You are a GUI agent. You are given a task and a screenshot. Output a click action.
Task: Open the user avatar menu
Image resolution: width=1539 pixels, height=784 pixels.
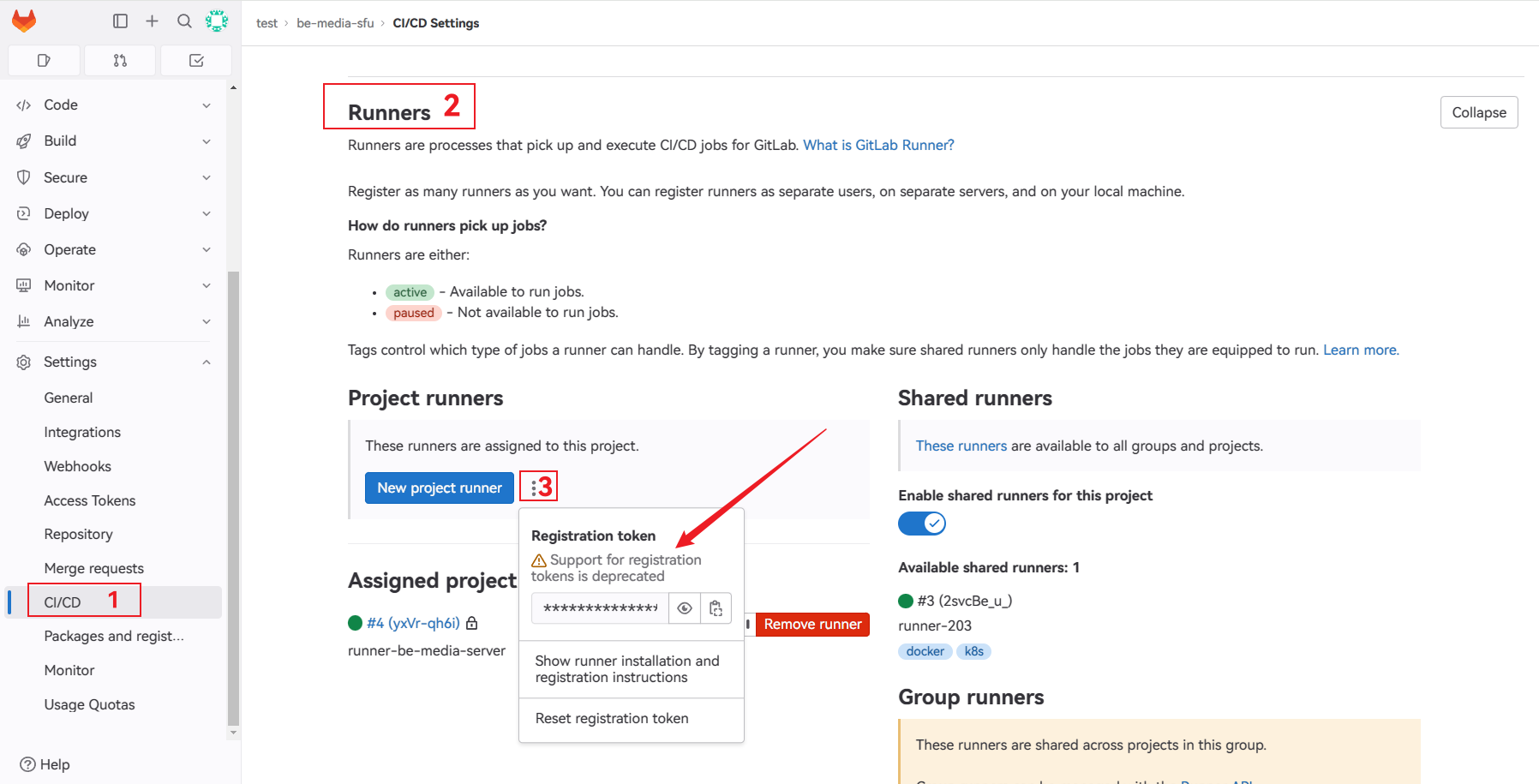click(217, 21)
